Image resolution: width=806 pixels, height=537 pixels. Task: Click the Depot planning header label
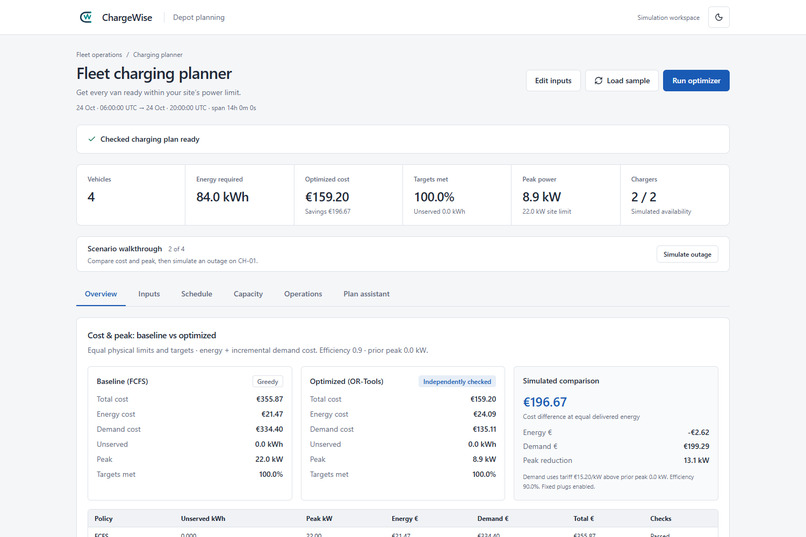[x=199, y=17]
